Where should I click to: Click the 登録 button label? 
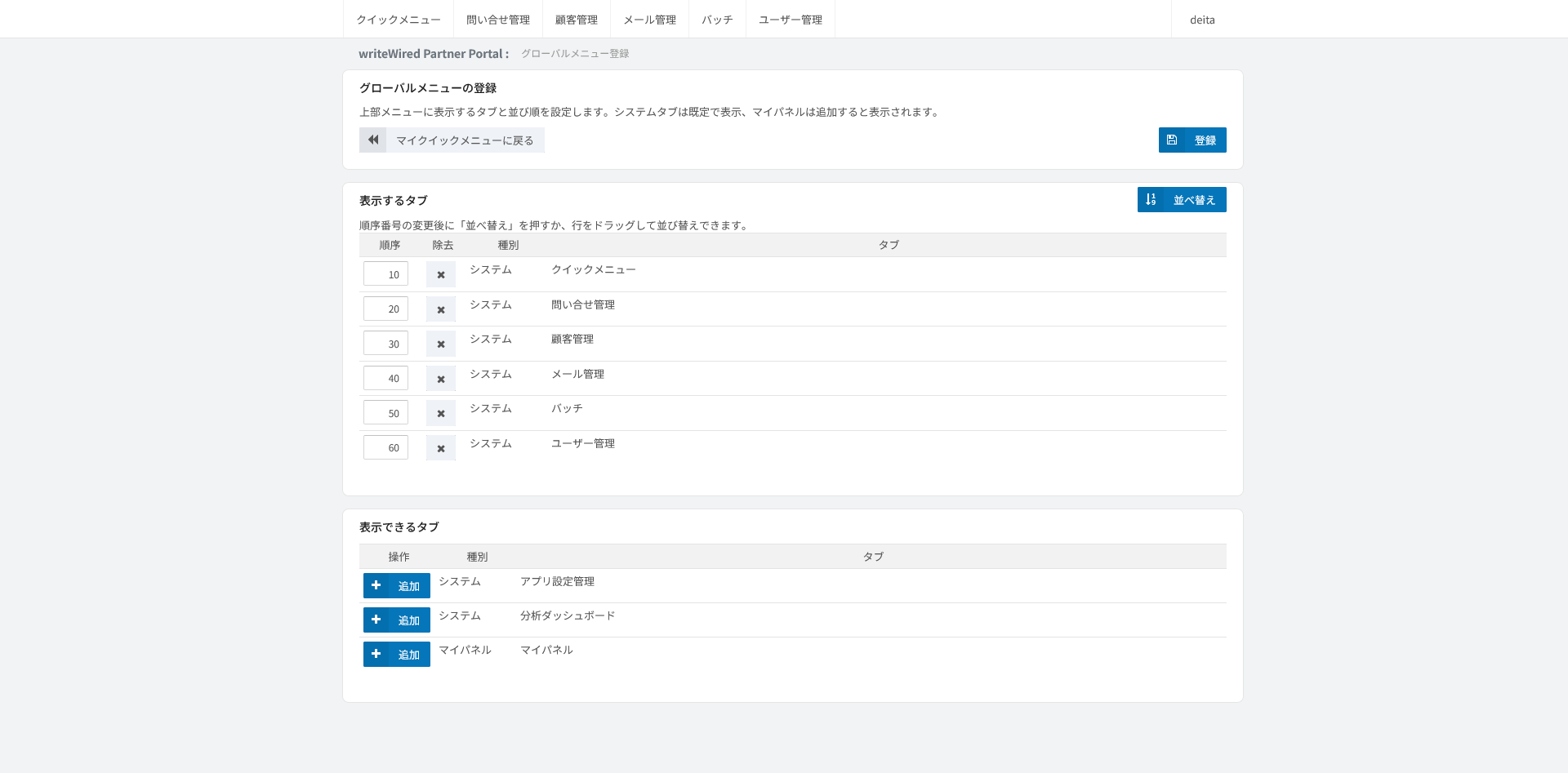(x=1205, y=140)
